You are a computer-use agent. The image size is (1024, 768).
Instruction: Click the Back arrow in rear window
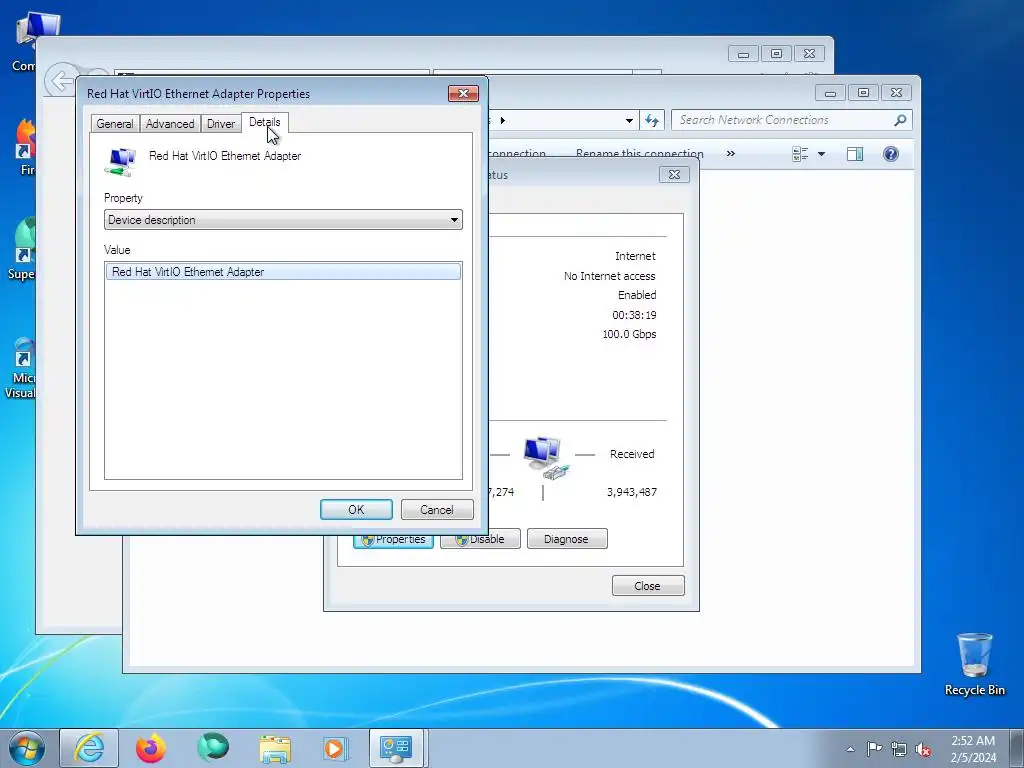61,82
